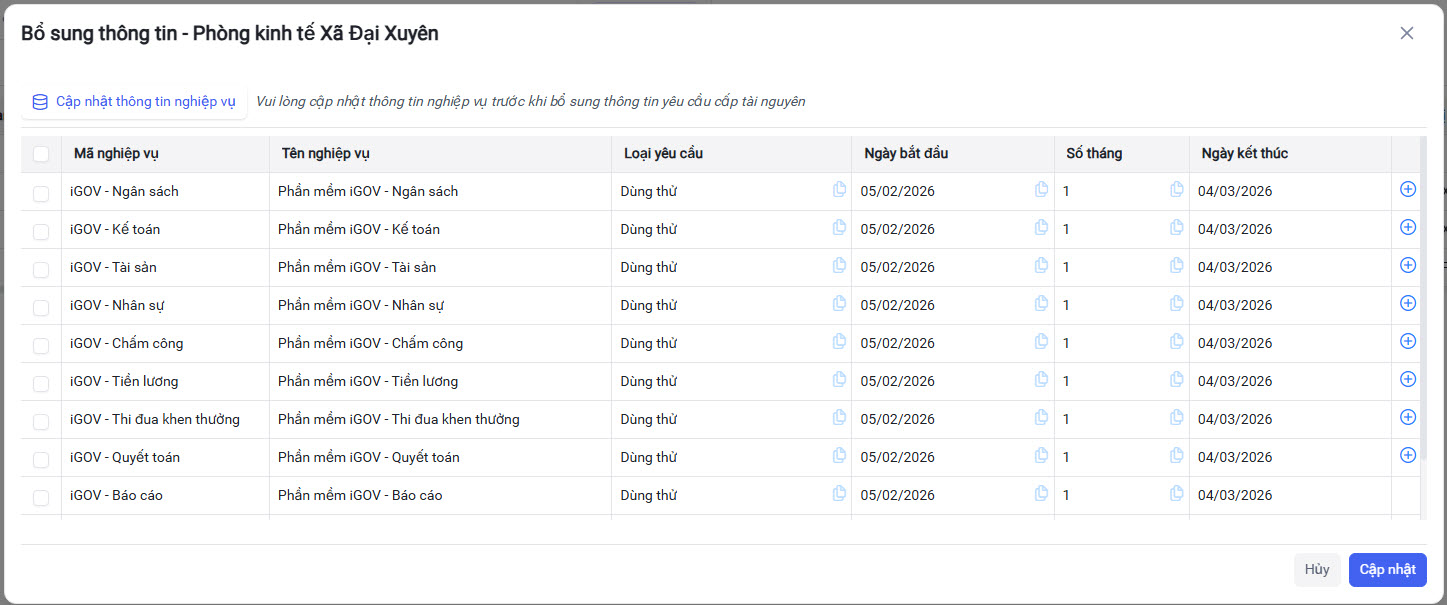Check the iGOV - Ngân sách row checkbox
The height and width of the screenshot is (605, 1447).
41,193
